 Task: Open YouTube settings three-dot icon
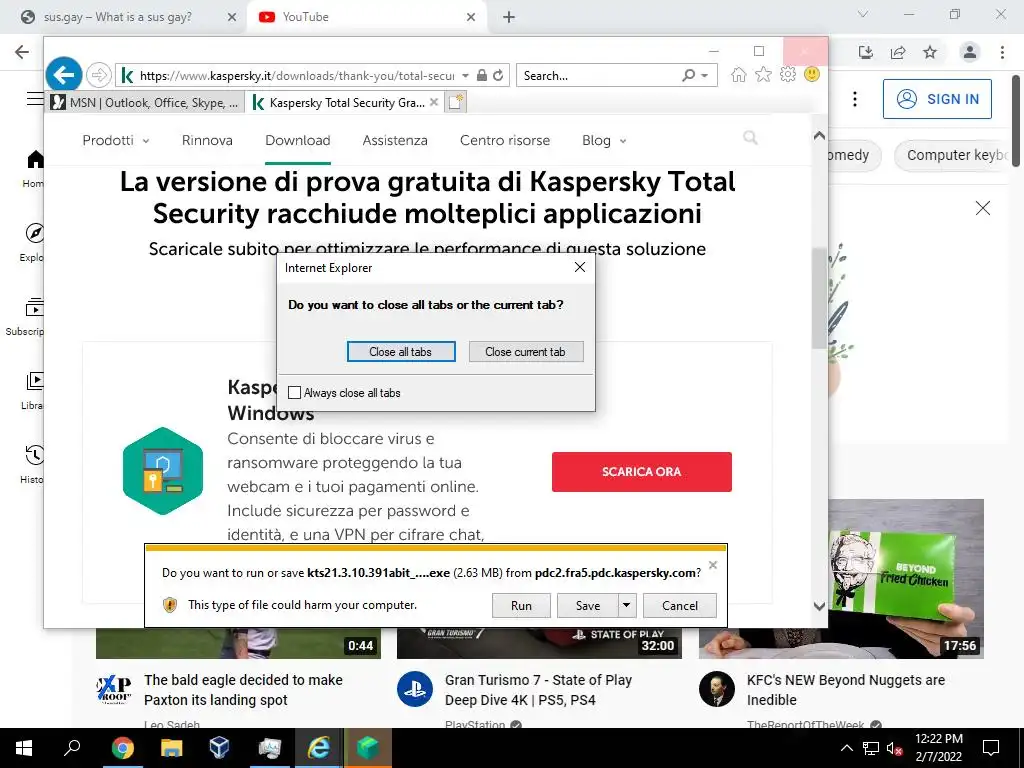(x=855, y=99)
